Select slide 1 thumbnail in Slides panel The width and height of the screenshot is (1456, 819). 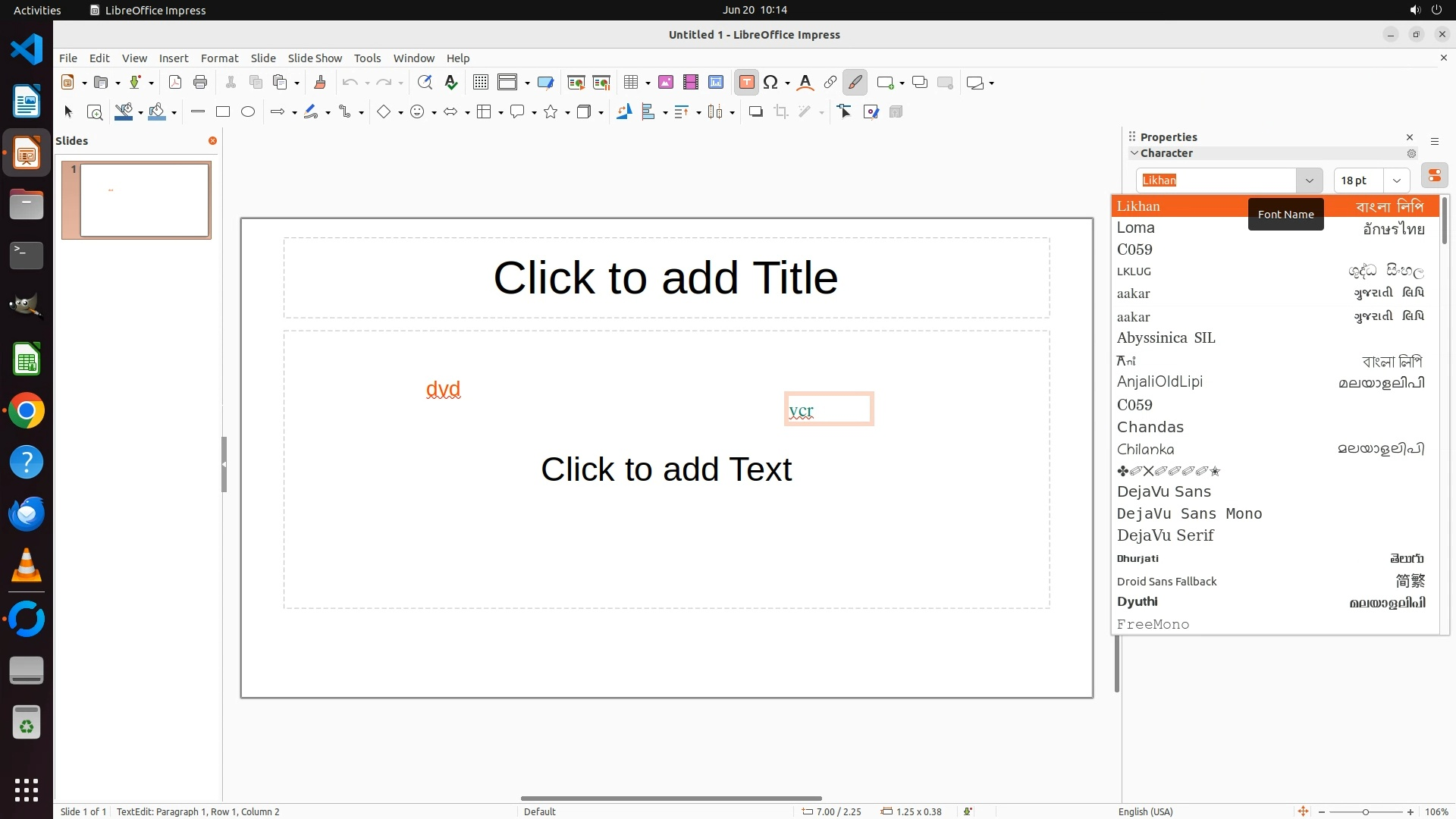[x=144, y=200]
